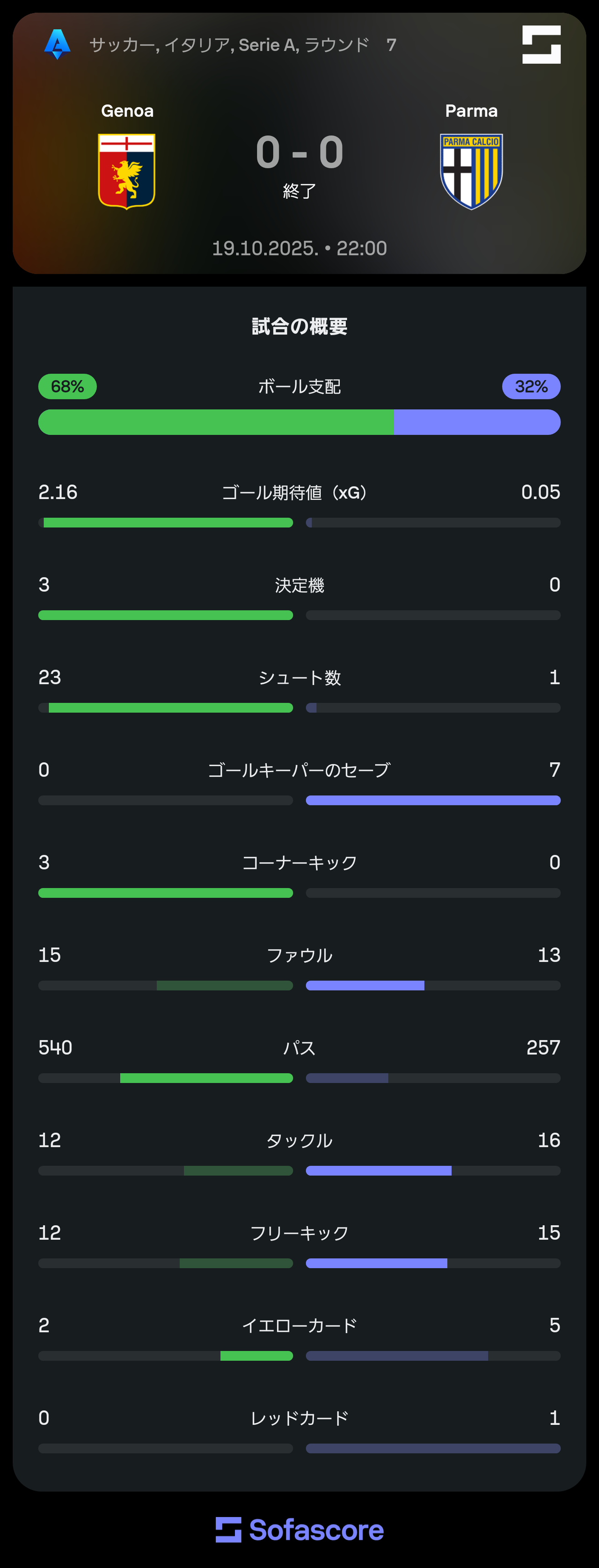599x1568 pixels.
Task: Select the Parma team name
Action: (471, 111)
